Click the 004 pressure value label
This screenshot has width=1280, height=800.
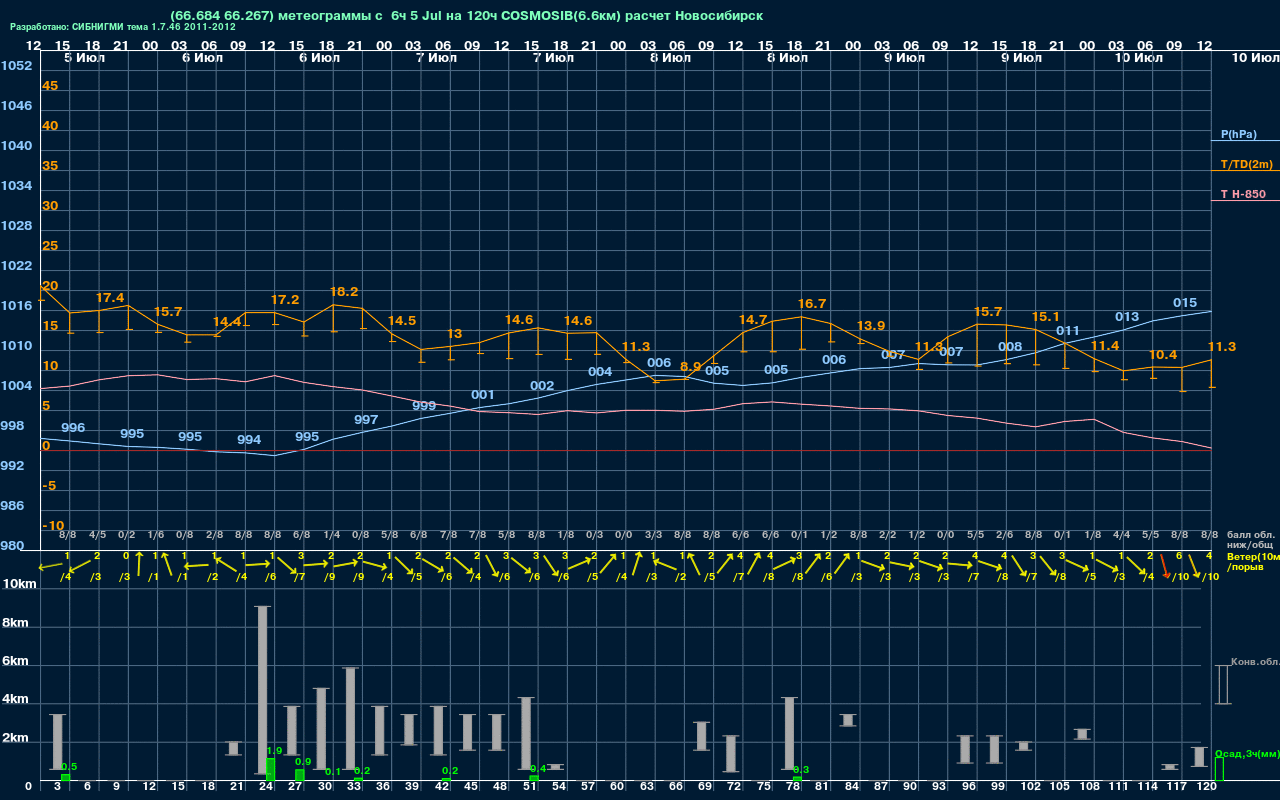click(x=600, y=372)
